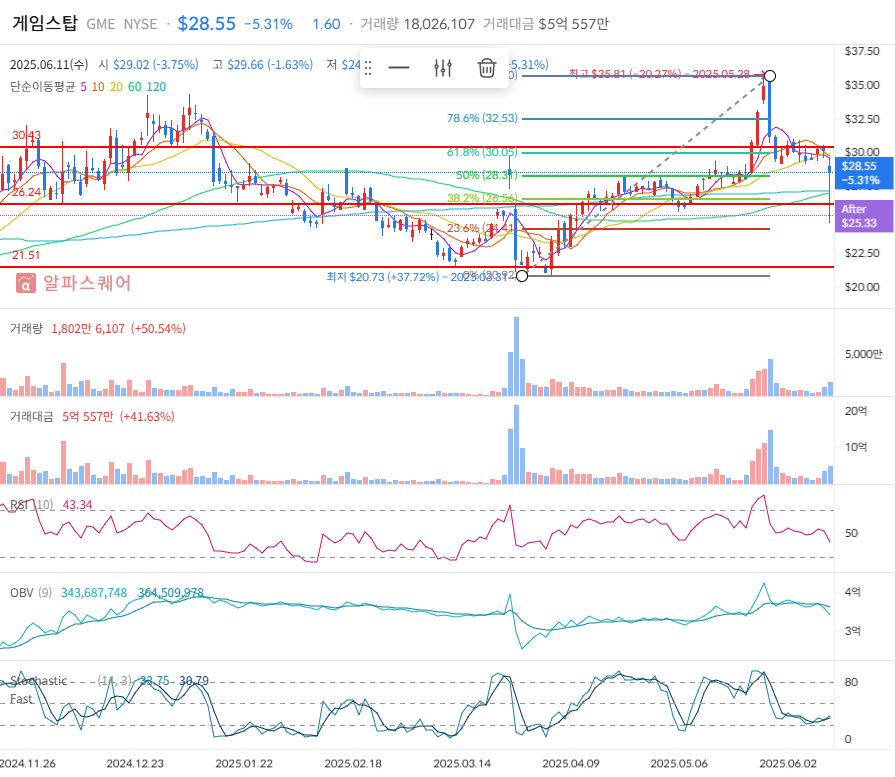The height and width of the screenshot is (777, 895).
Task: Click the 38.2% (26.56) Fibonacci label
Action: [x=482, y=198]
